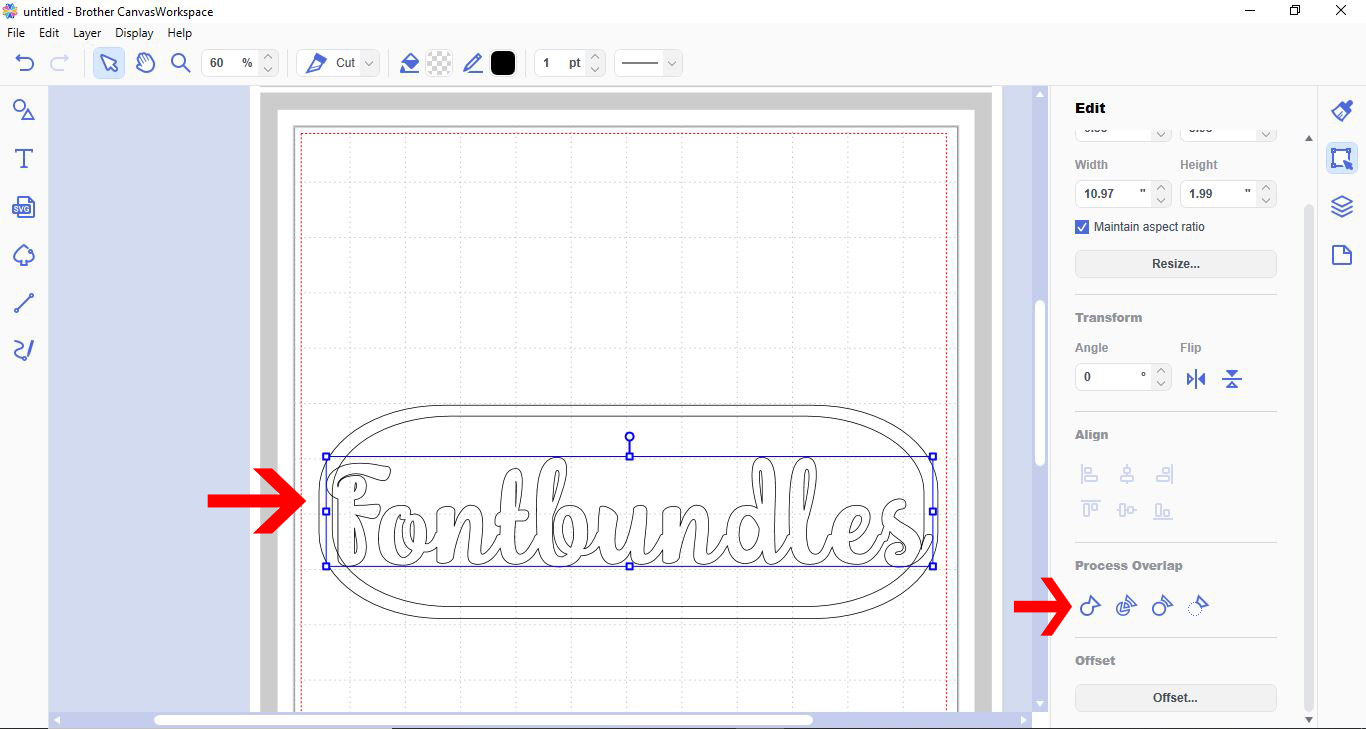Flip selection horizontally

[x=1196, y=379]
